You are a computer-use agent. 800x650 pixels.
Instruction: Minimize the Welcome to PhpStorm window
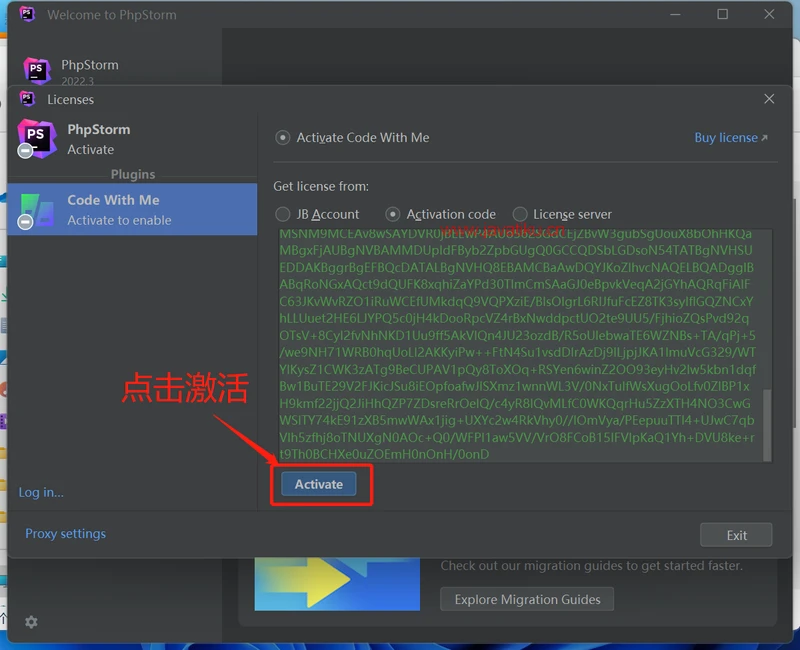[676, 15]
